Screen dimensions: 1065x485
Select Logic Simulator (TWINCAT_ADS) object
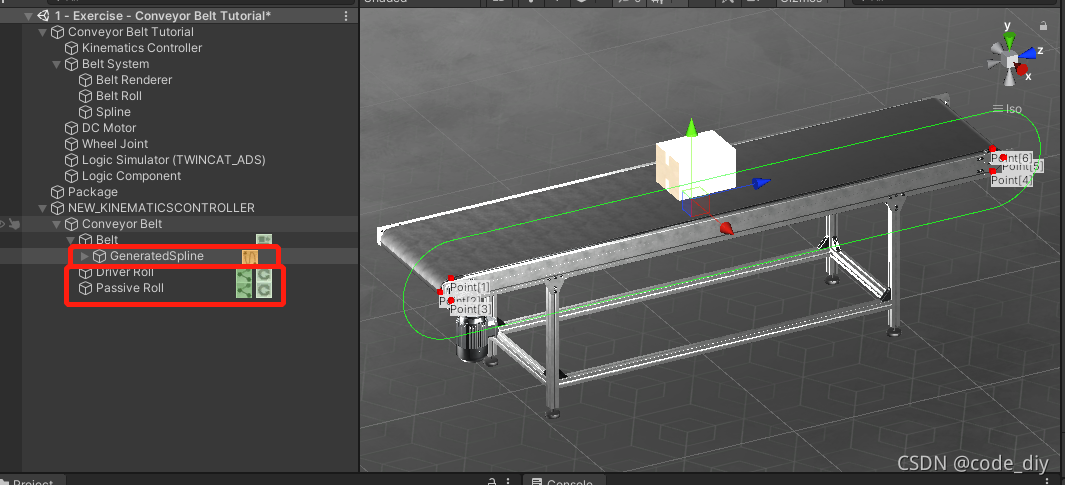(173, 160)
